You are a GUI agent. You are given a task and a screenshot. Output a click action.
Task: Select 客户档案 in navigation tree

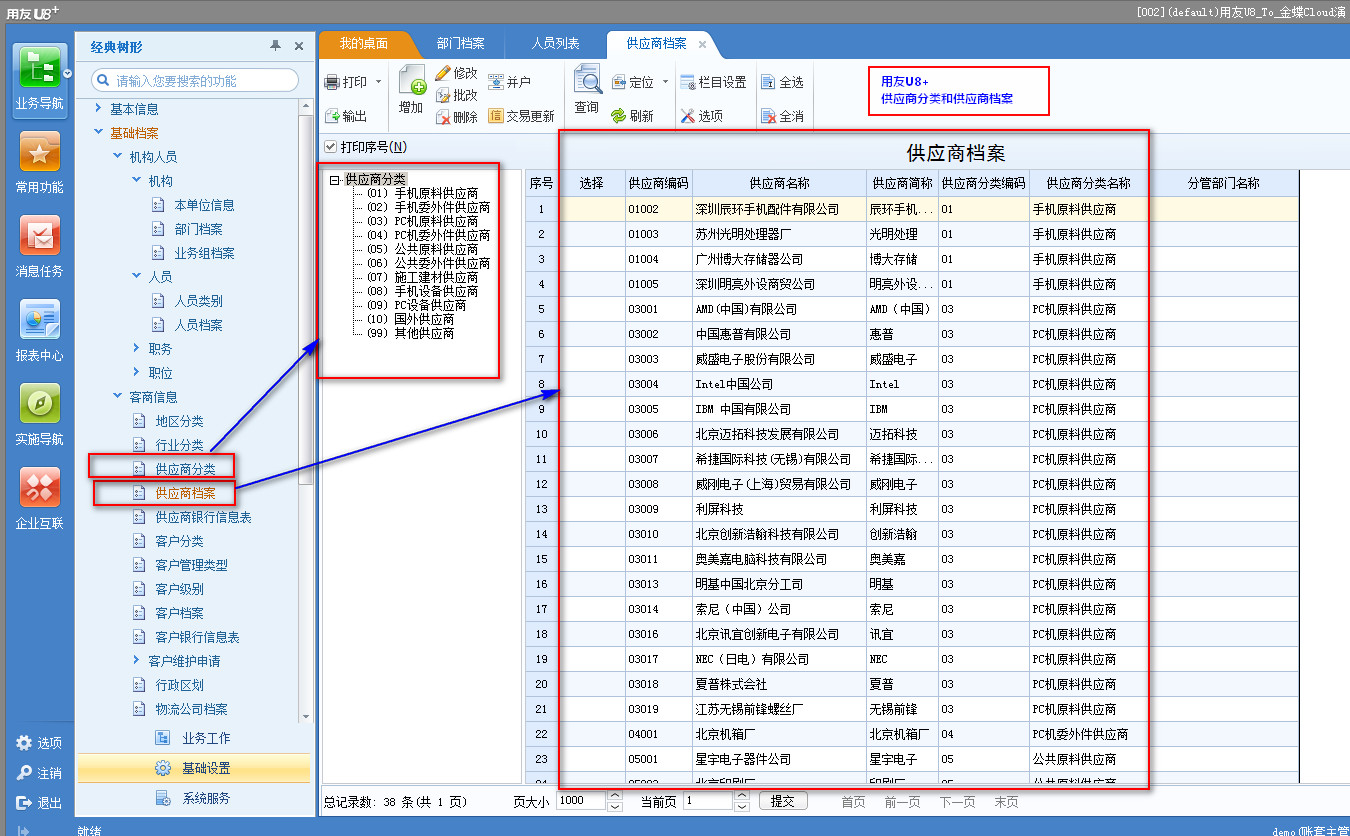(x=179, y=613)
